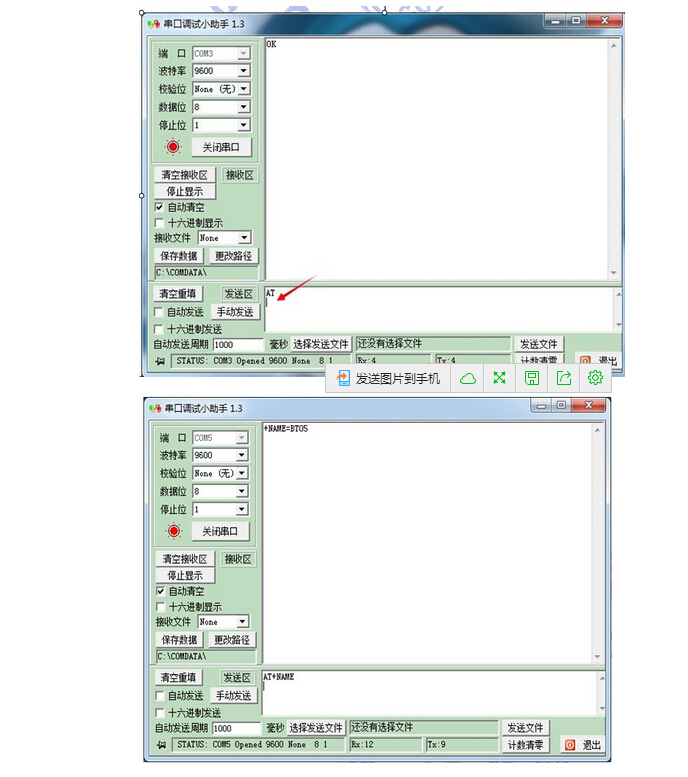Open the 接收文件 dropdown in COM3 window
The width and height of the screenshot is (688, 777).
244,239
